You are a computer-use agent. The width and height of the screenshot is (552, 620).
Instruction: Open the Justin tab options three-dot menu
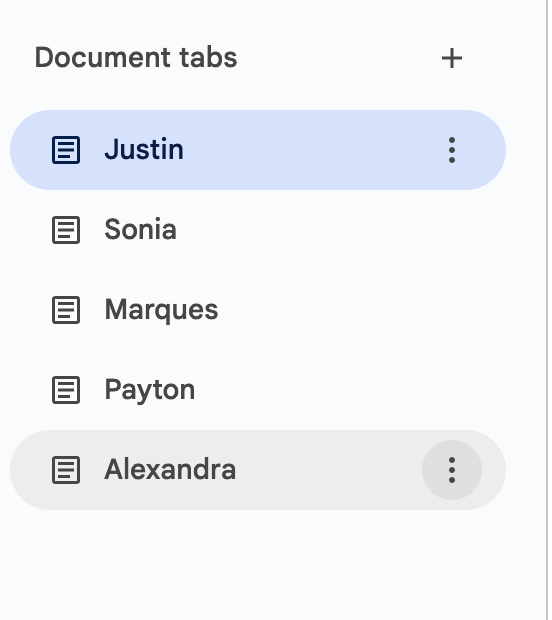[x=452, y=150]
